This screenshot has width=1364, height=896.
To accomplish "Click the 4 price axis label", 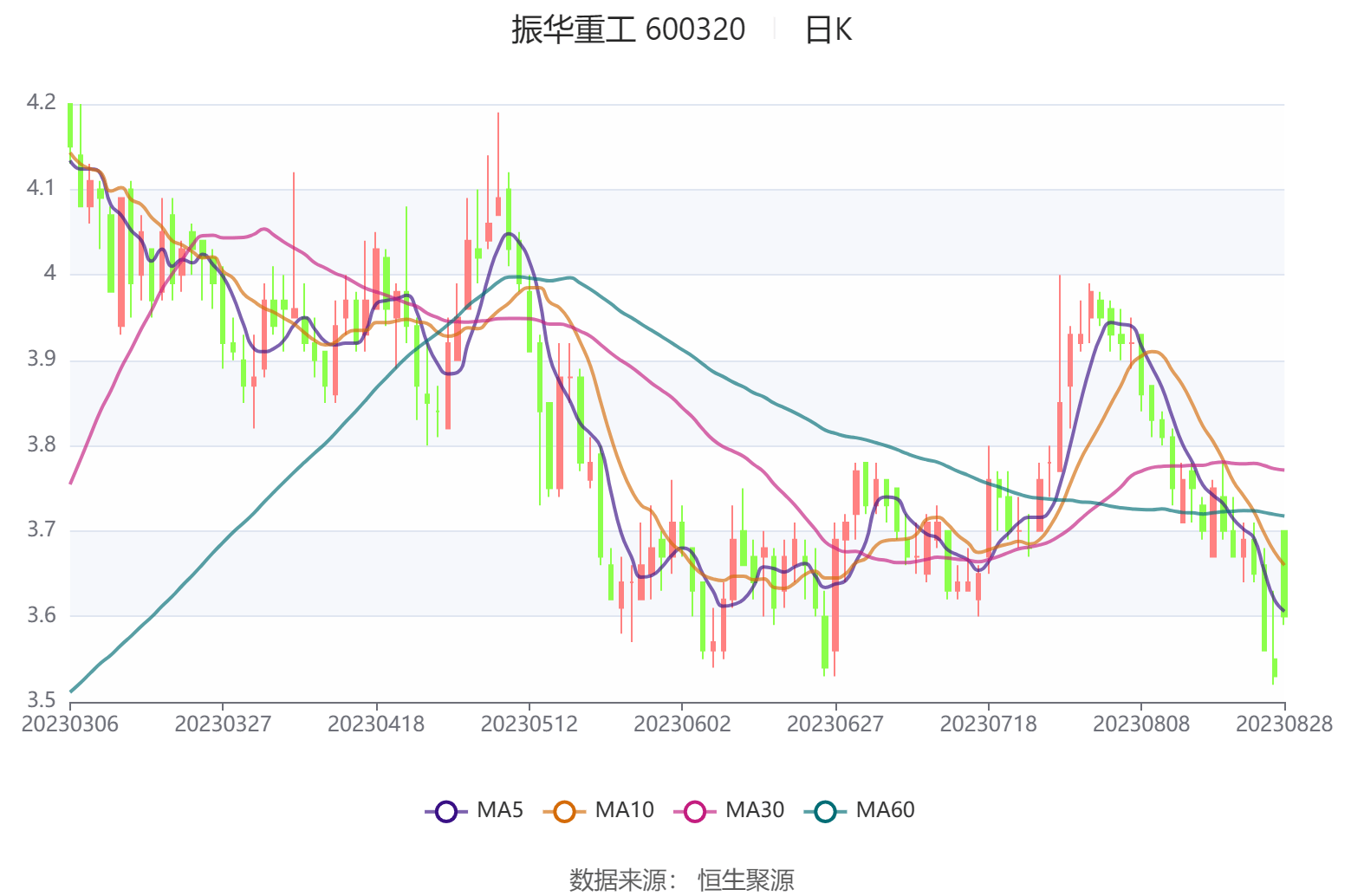I will click(49, 273).
